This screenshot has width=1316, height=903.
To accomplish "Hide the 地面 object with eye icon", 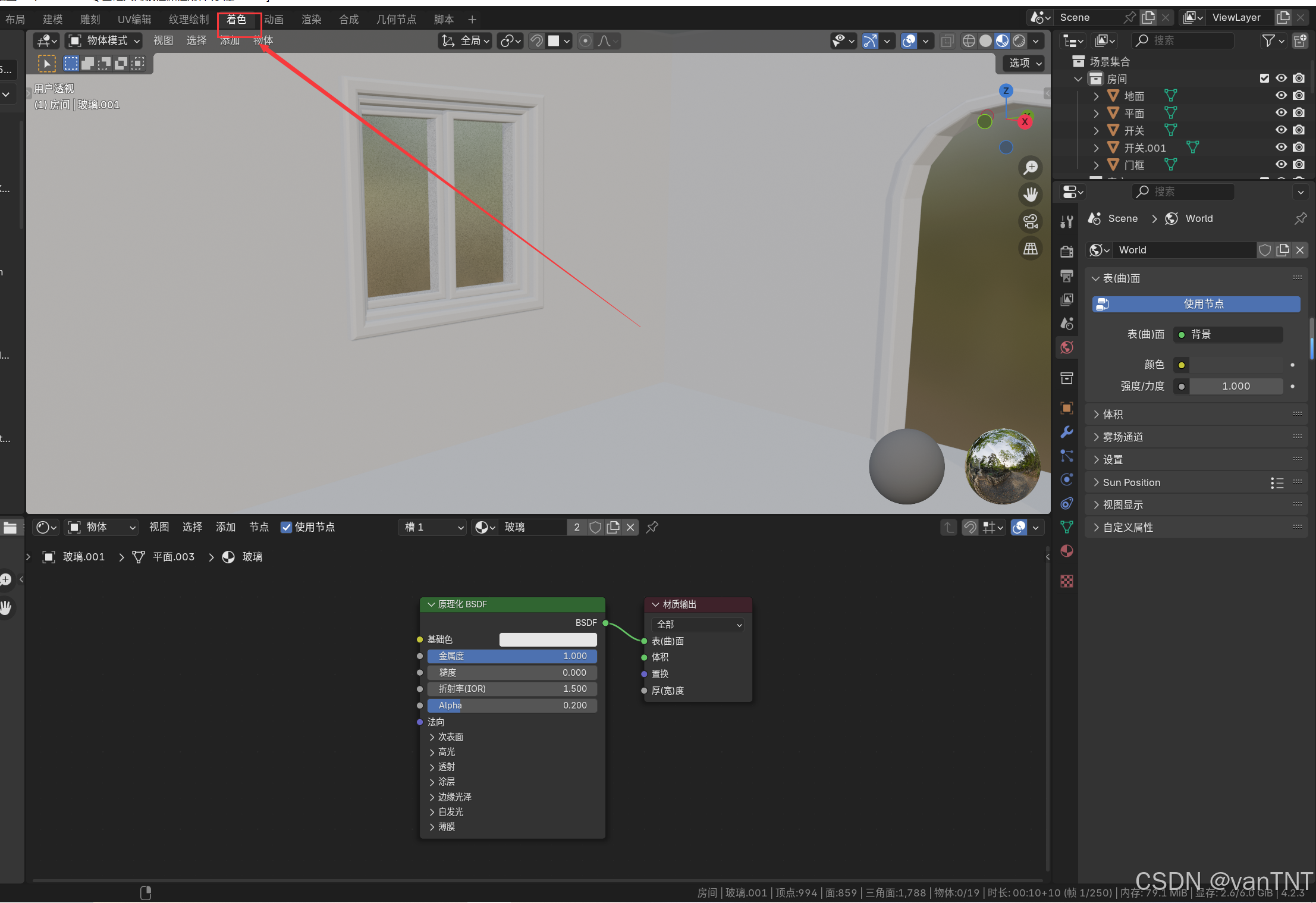I will 1281,96.
